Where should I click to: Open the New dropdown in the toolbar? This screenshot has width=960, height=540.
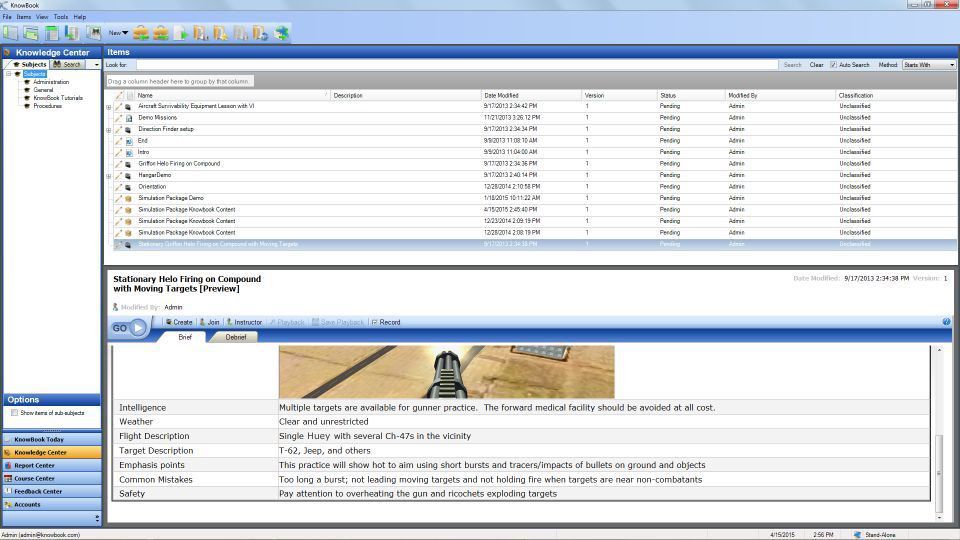coord(118,33)
